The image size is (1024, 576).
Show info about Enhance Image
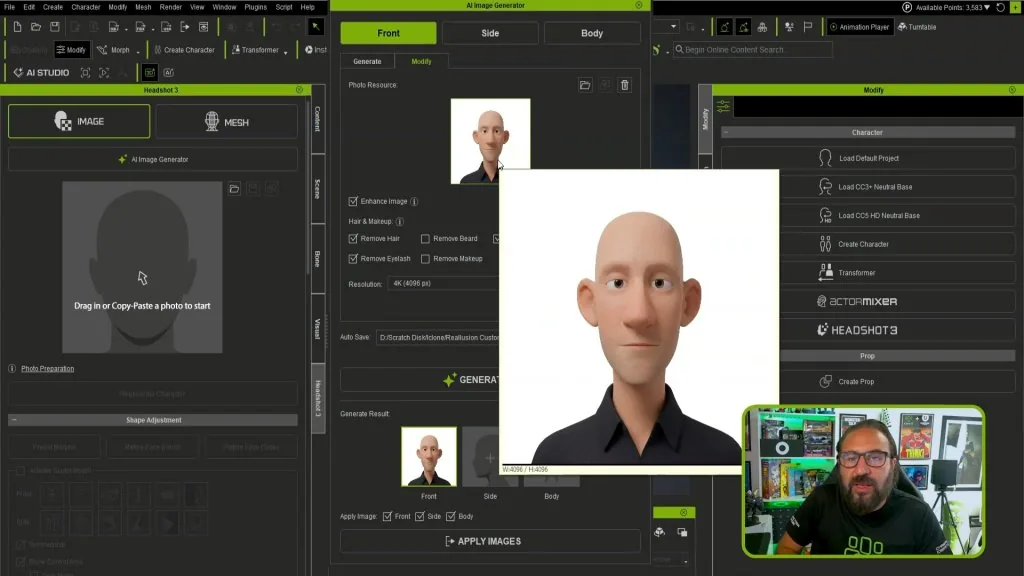(x=414, y=202)
